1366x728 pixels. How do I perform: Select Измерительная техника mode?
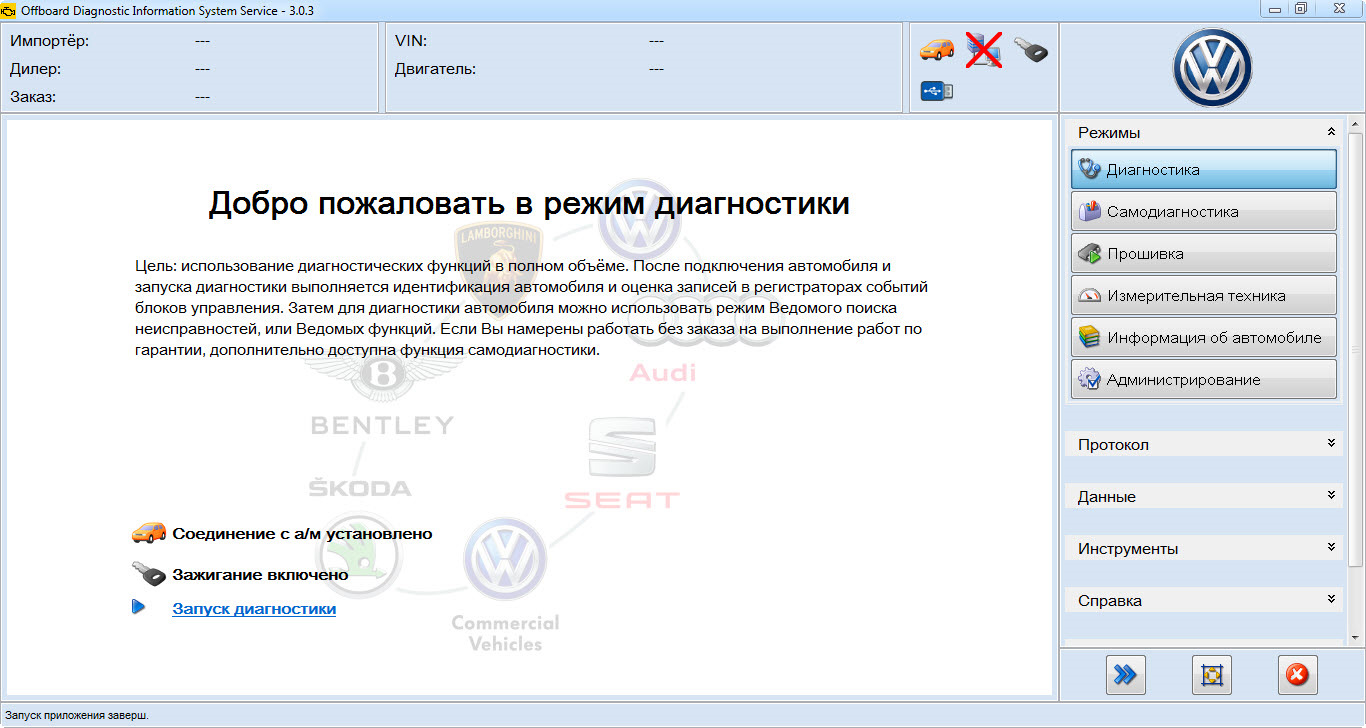click(1204, 296)
